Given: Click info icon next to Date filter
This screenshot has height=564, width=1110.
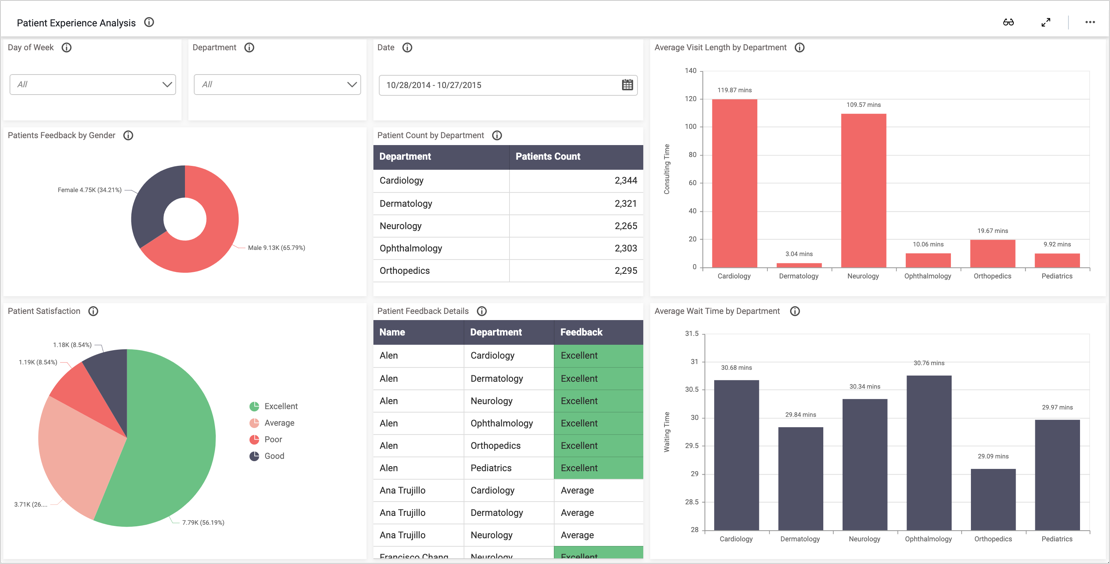Looking at the screenshot, I should (407, 47).
